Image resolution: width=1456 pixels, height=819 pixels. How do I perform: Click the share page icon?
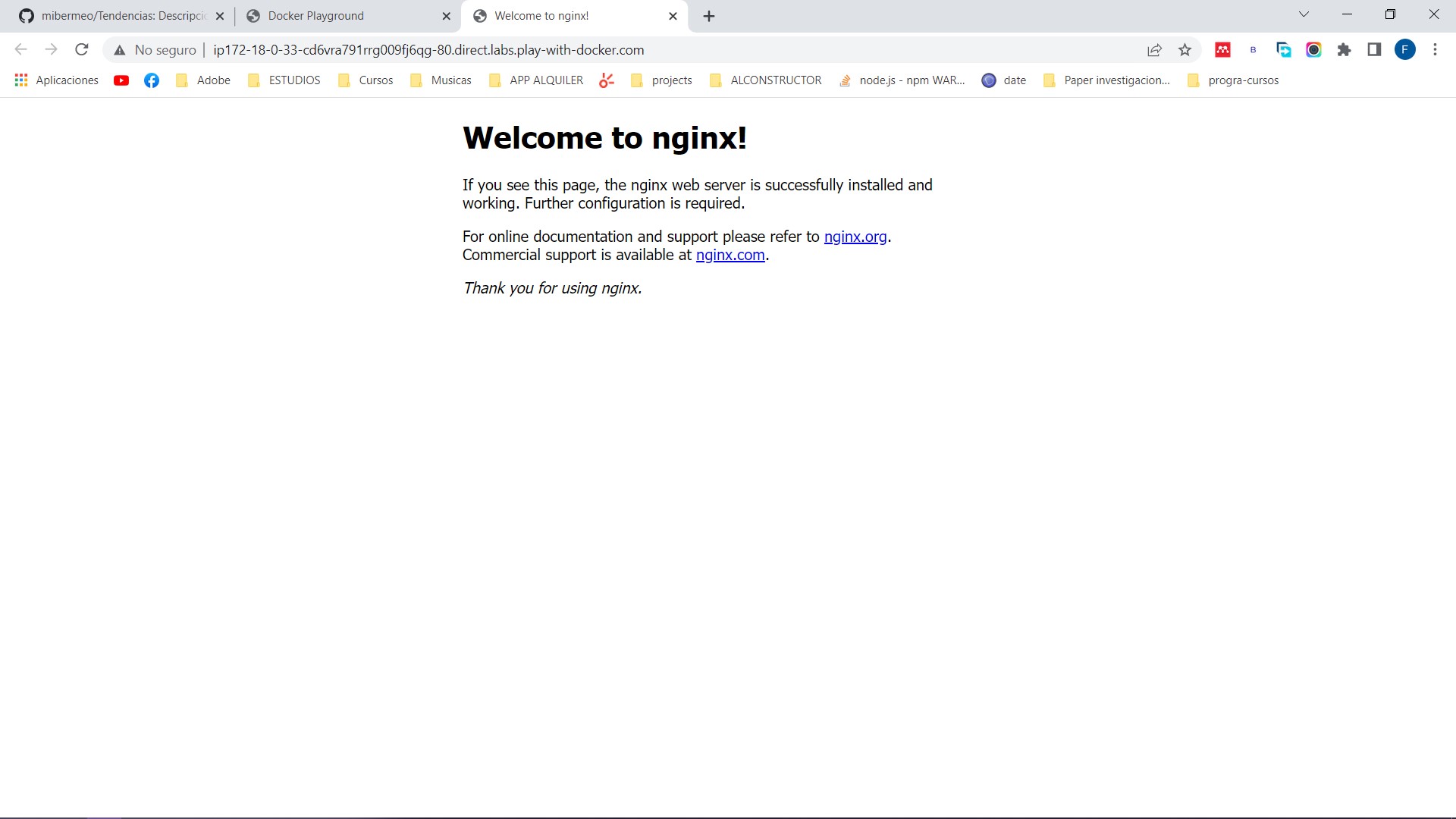tap(1154, 50)
